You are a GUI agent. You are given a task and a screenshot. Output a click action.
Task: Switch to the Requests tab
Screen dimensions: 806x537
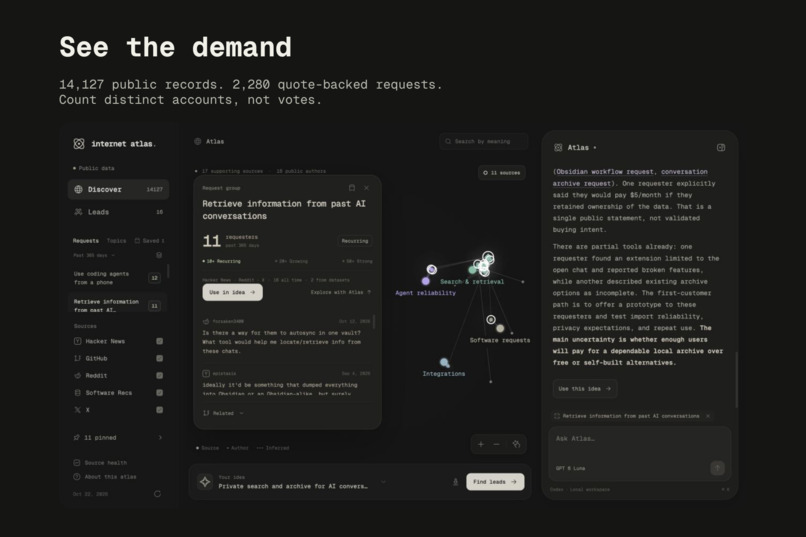click(x=85, y=240)
